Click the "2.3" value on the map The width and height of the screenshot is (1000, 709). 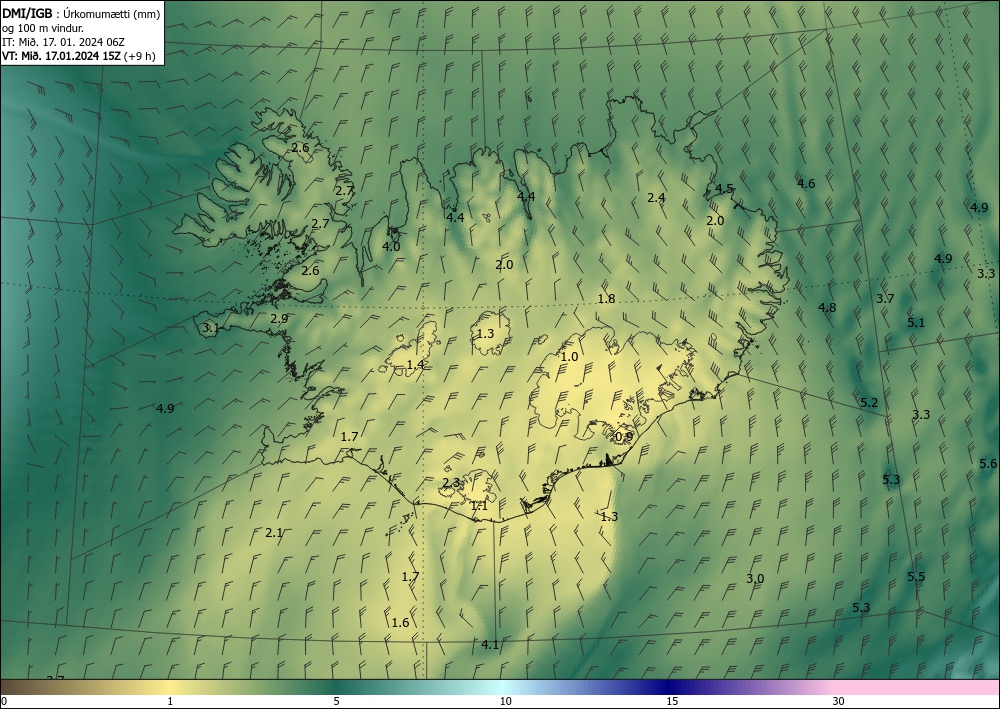(x=451, y=483)
